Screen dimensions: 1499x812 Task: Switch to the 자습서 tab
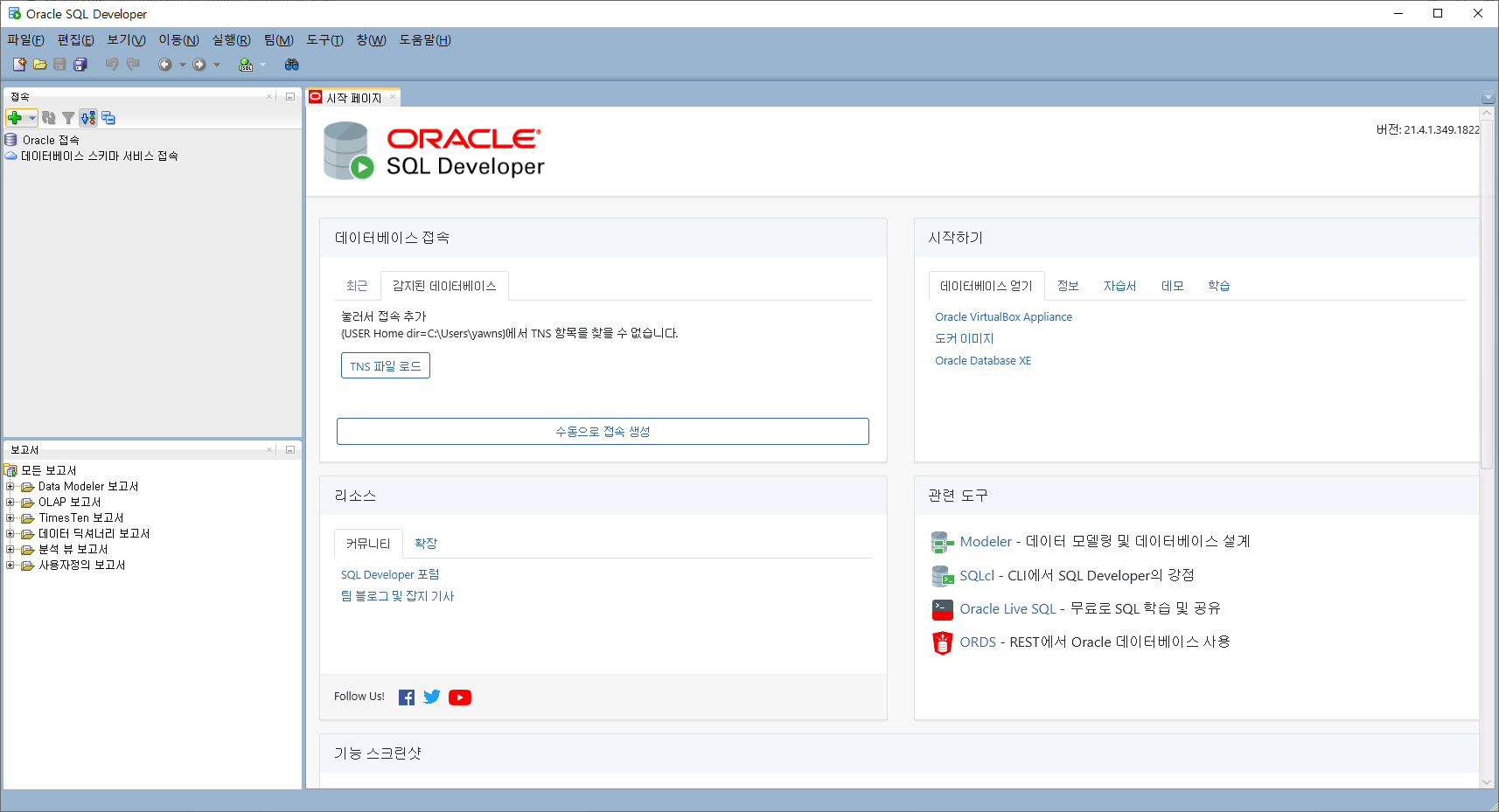[x=1119, y=286]
